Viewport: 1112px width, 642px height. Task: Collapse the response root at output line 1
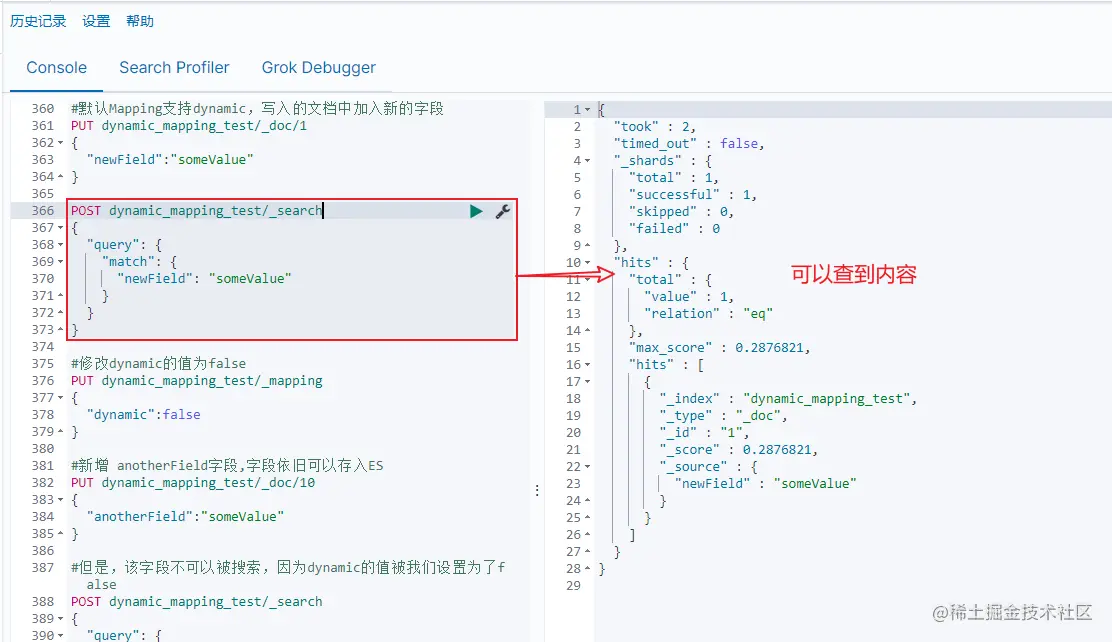tap(587, 110)
